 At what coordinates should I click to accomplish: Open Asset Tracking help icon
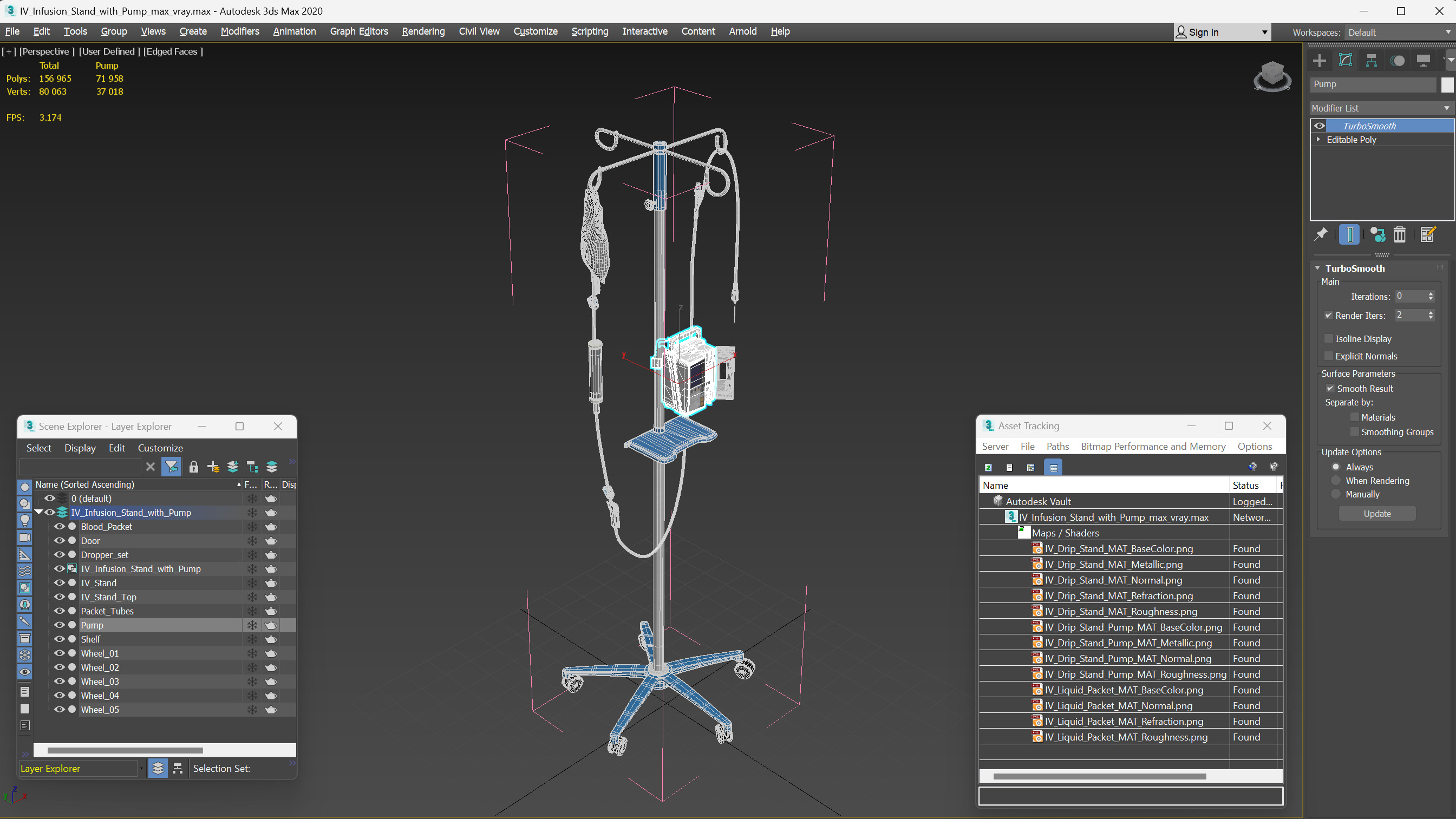pyautogui.click(x=1252, y=467)
